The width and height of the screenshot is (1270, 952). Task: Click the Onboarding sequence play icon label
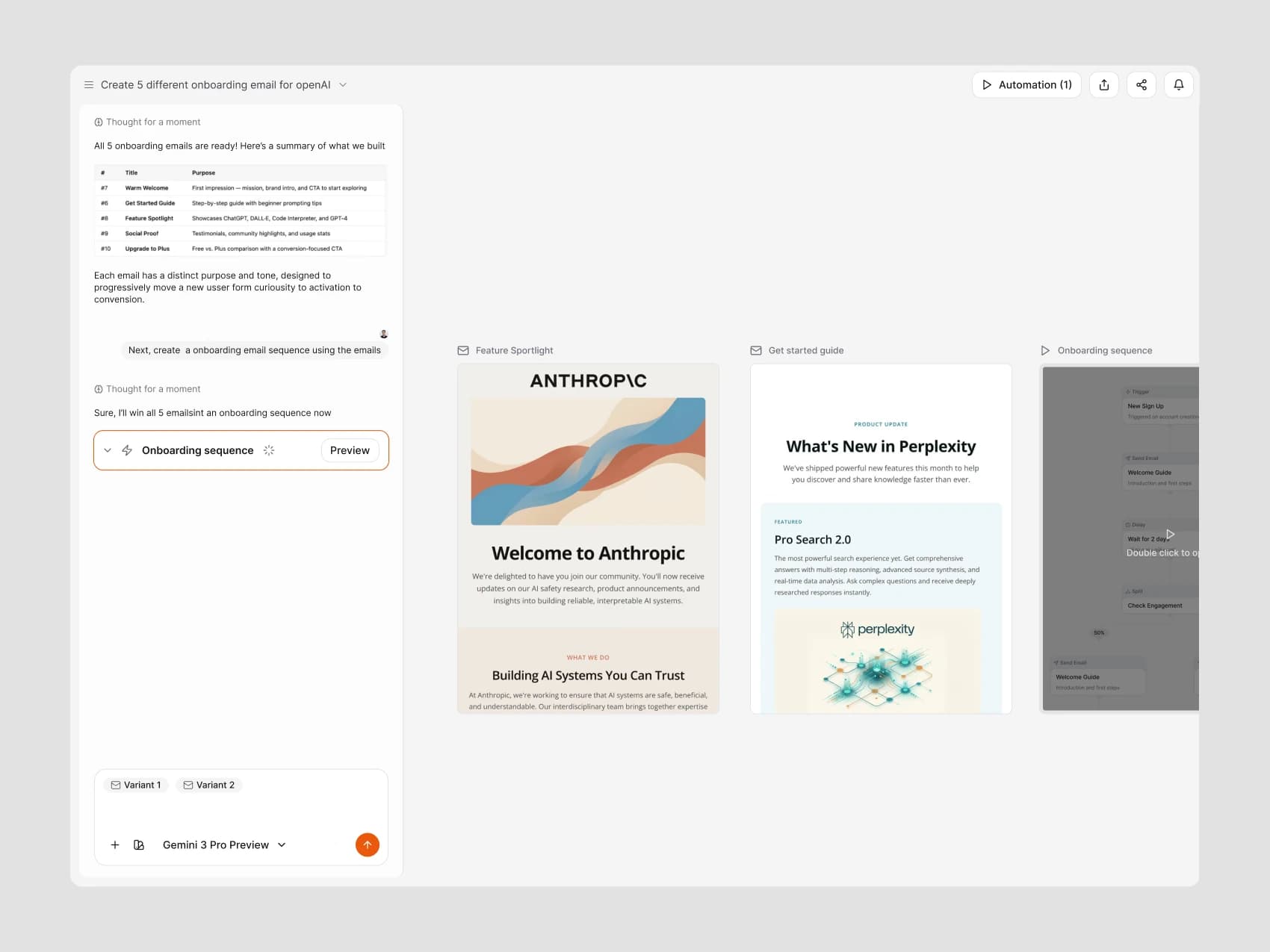point(1045,350)
